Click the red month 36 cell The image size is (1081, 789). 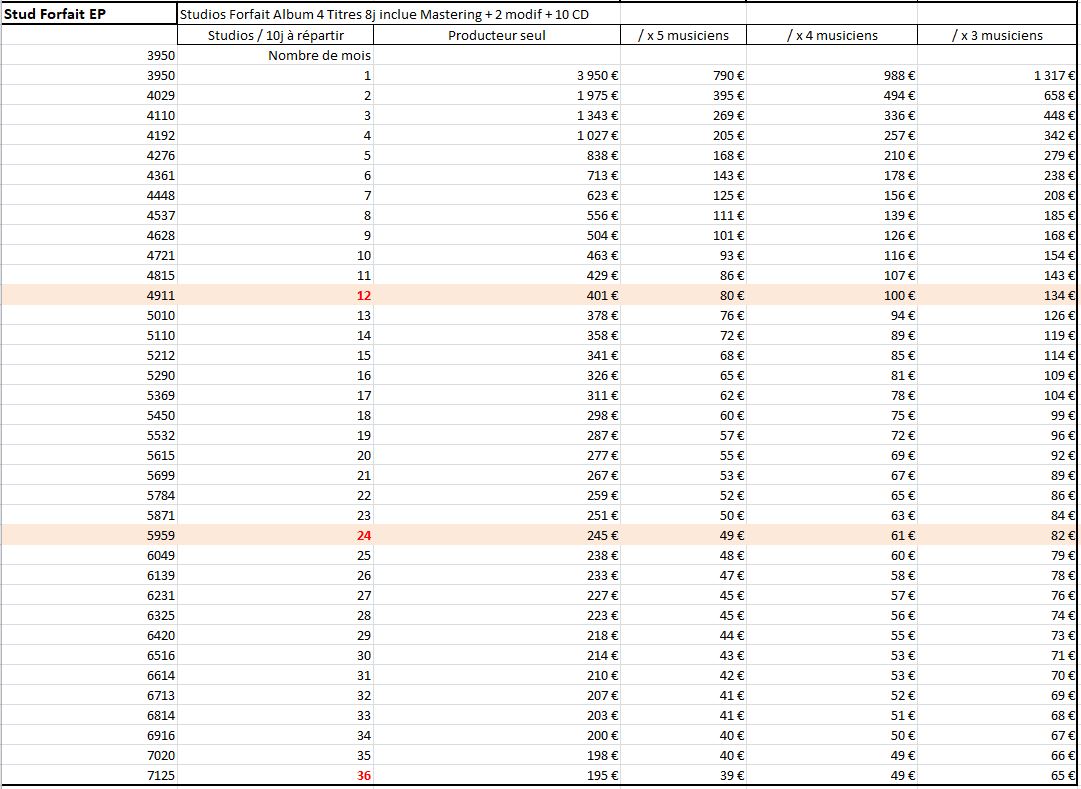tap(362, 775)
